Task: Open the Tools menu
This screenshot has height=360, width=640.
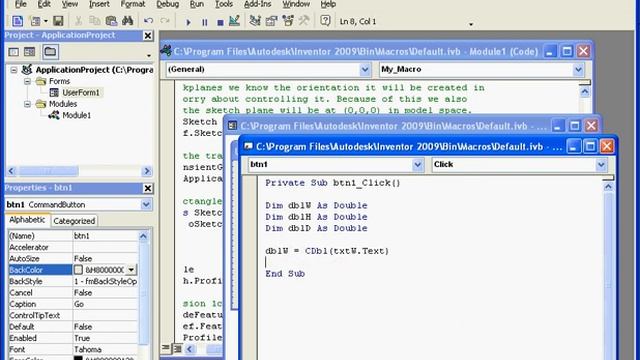Action: [224, 4]
